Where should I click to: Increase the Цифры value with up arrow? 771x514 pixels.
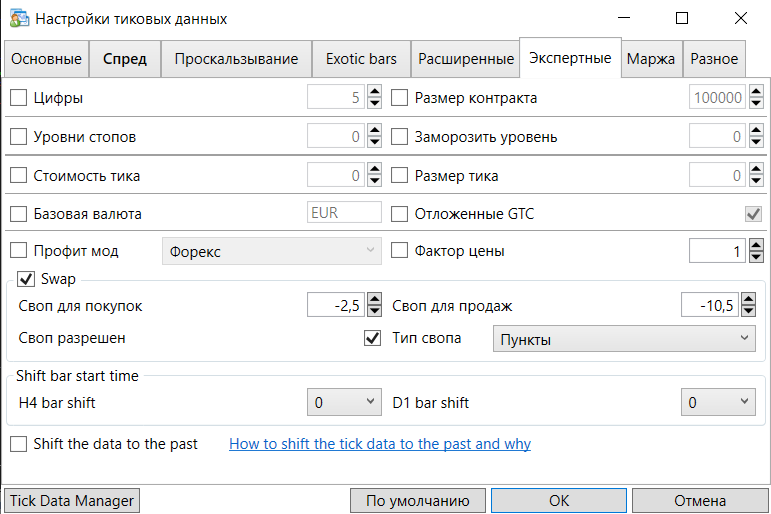coord(375,91)
